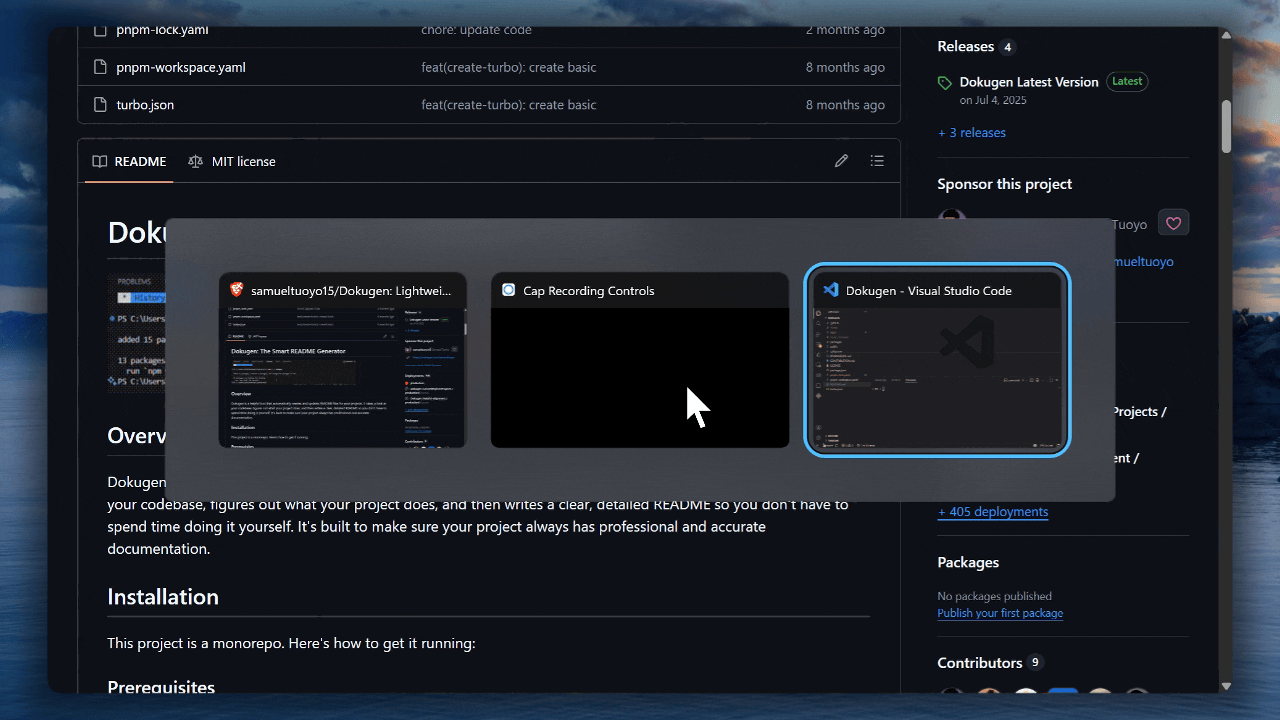Click the "No packages published" text
Screen dimensions: 1280x720
click(x=994, y=596)
